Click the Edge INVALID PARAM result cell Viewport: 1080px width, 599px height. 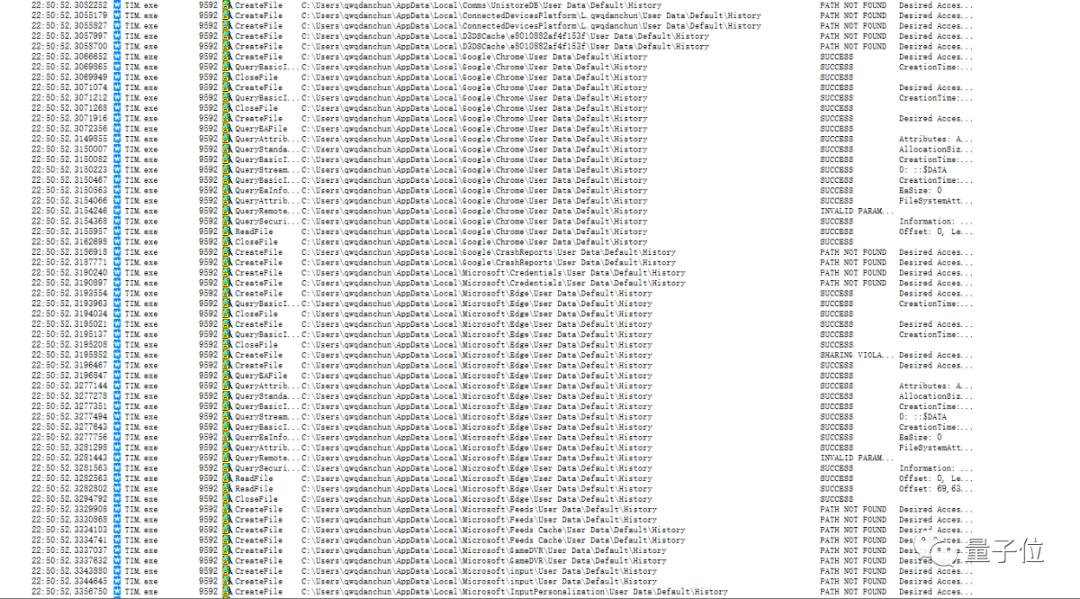[857, 458]
